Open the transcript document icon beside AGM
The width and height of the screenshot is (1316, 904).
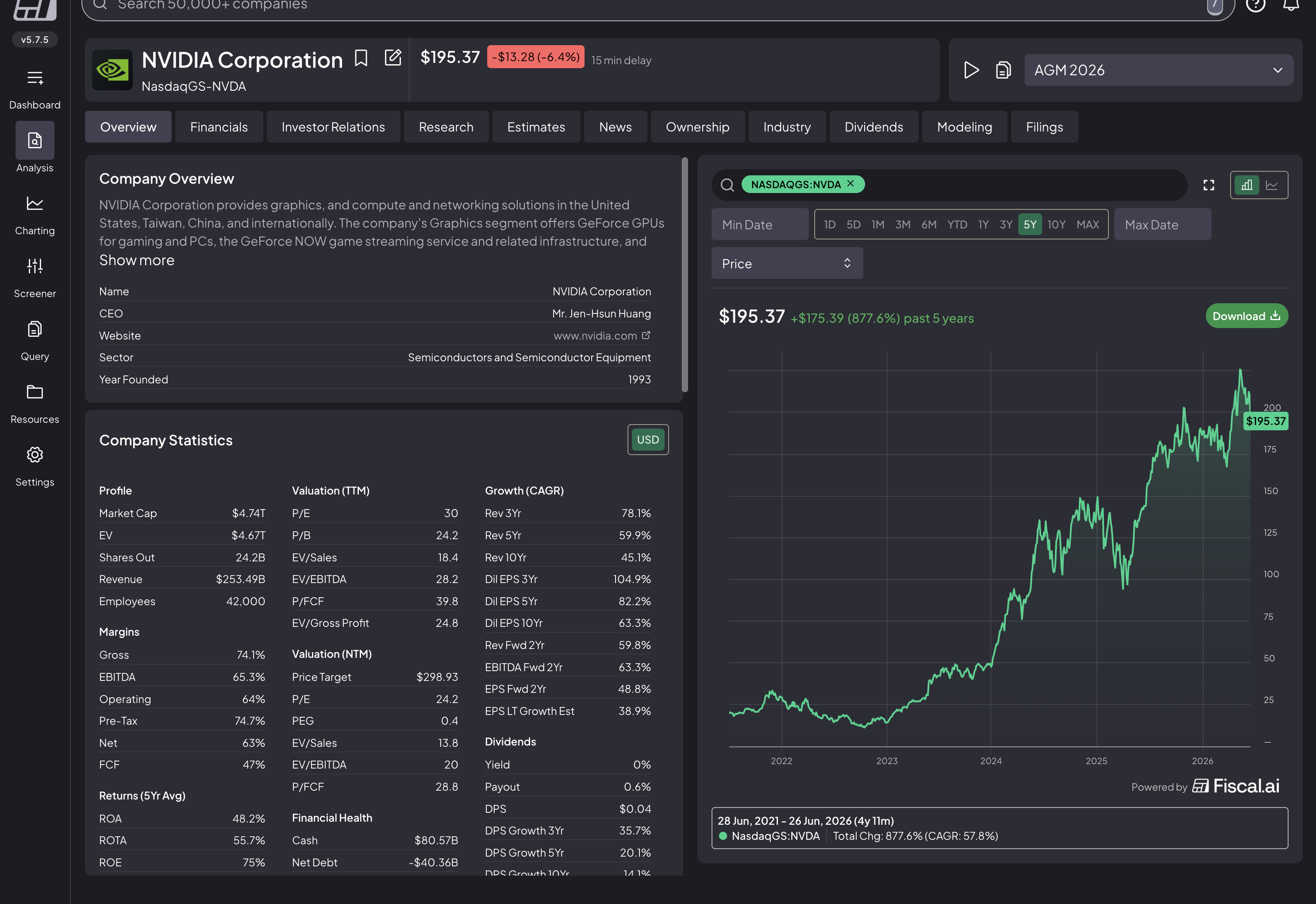tap(1003, 70)
